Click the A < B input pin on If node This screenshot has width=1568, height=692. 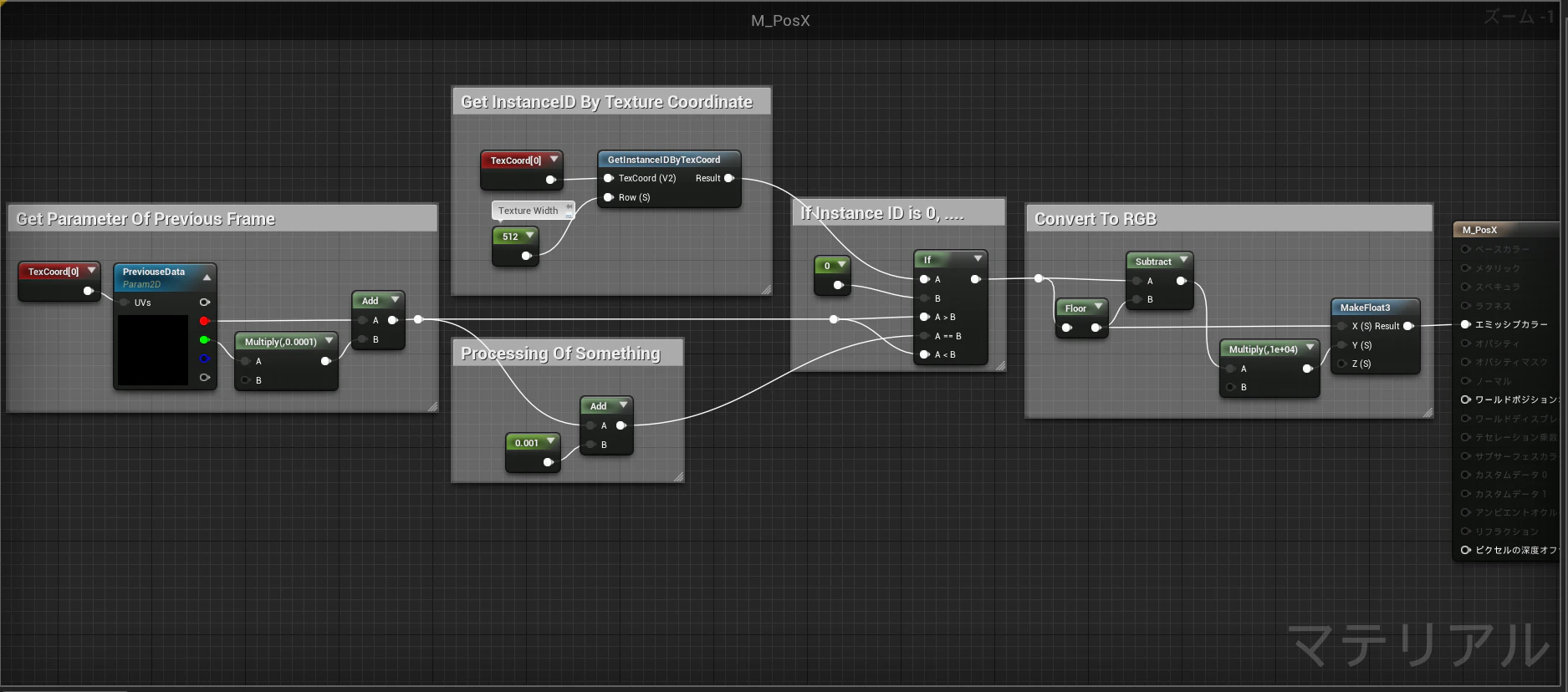(925, 354)
